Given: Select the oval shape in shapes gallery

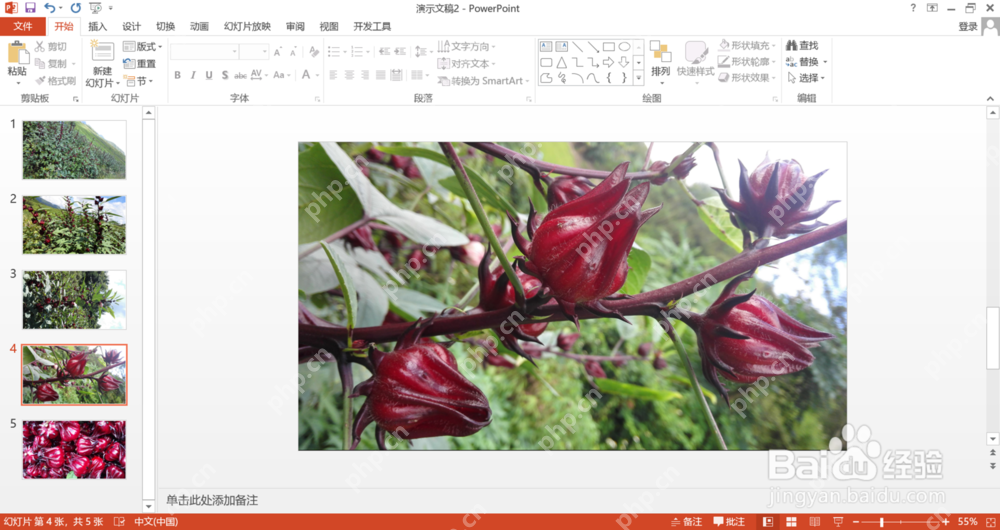Looking at the screenshot, I should click(624, 47).
